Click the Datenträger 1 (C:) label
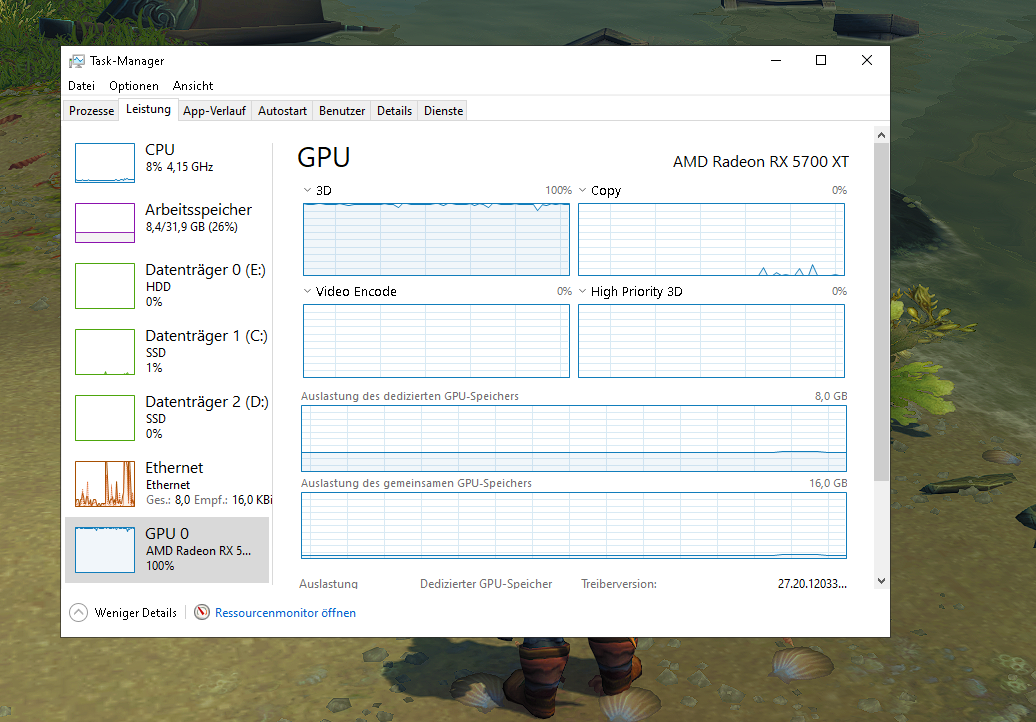Image resolution: width=1036 pixels, height=722 pixels. [x=206, y=336]
